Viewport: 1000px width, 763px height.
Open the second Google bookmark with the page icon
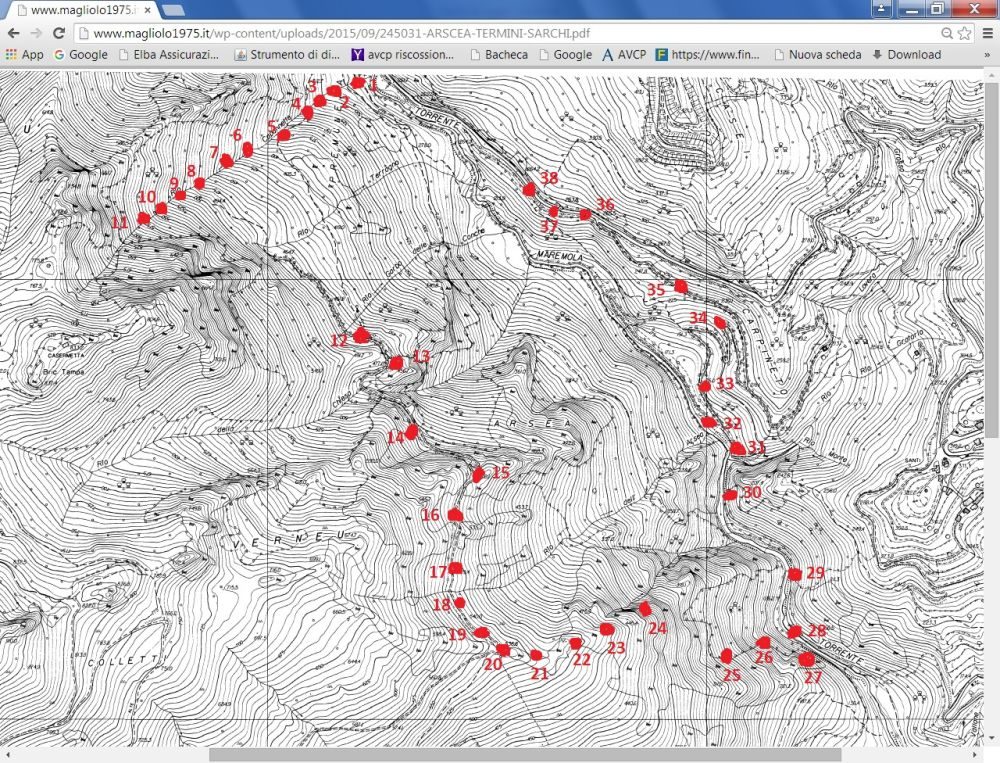(x=566, y=55)
